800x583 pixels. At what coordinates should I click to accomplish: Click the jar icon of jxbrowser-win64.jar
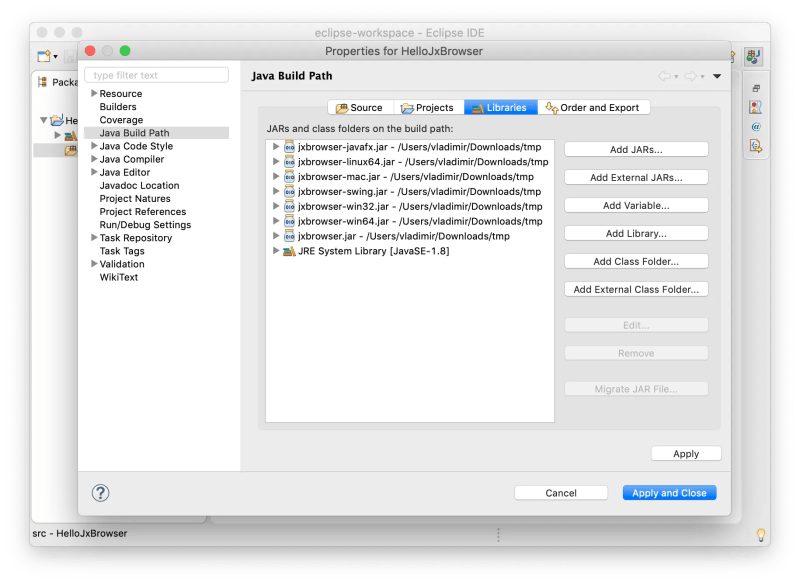[289, 221]
